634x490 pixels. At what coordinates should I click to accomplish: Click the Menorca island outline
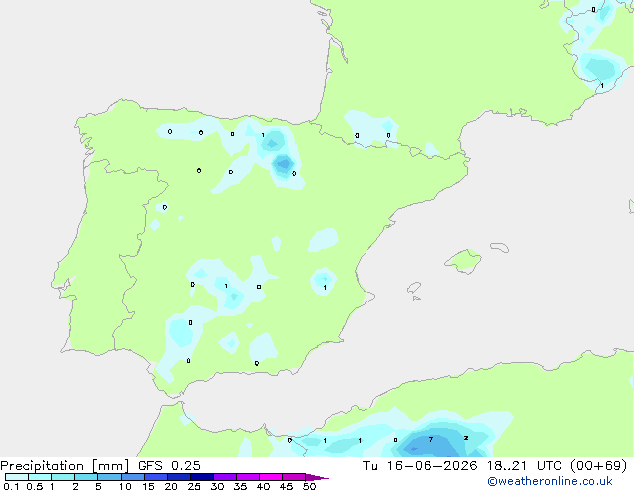[499, 247]
